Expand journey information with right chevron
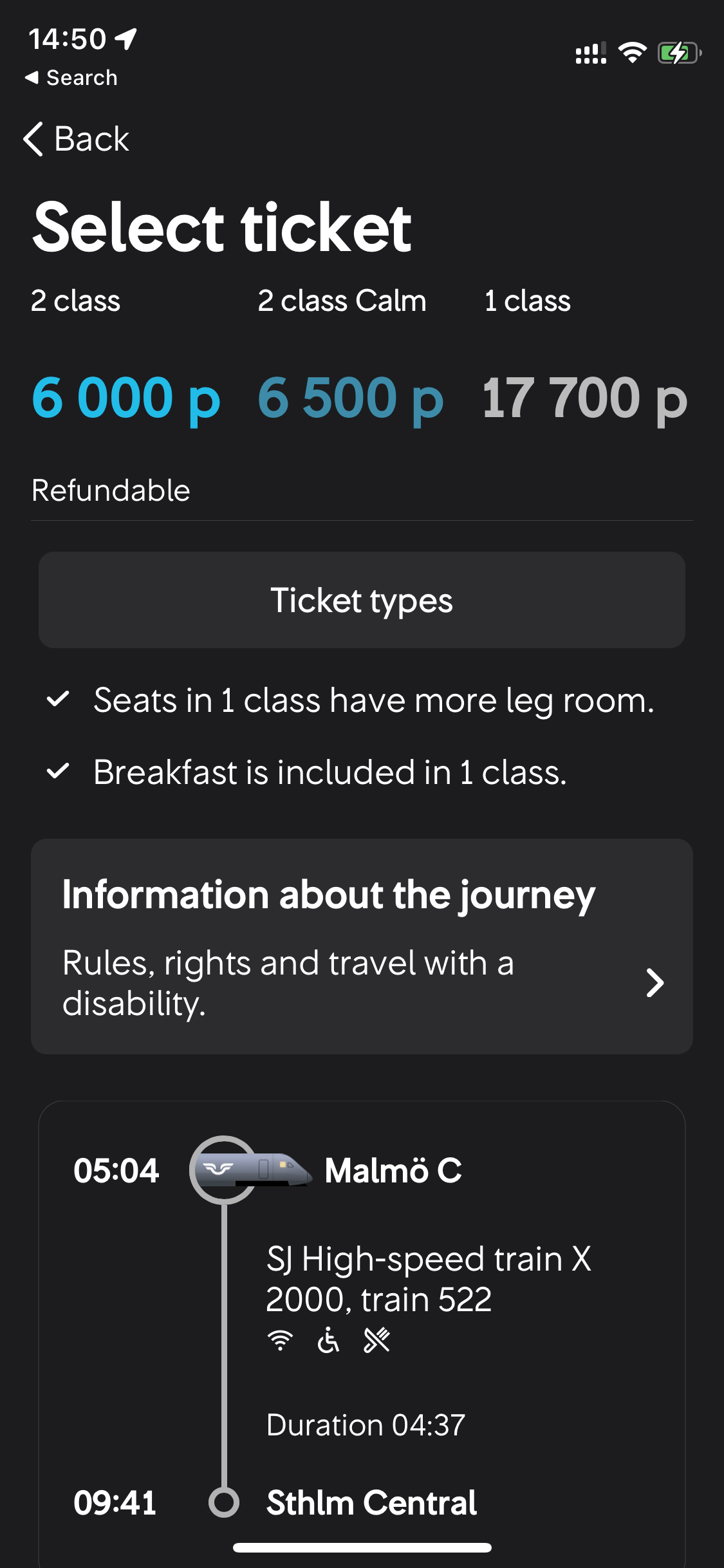Image resolution: width=724 pixels, height=1568 pixels. tap(654, 983)
